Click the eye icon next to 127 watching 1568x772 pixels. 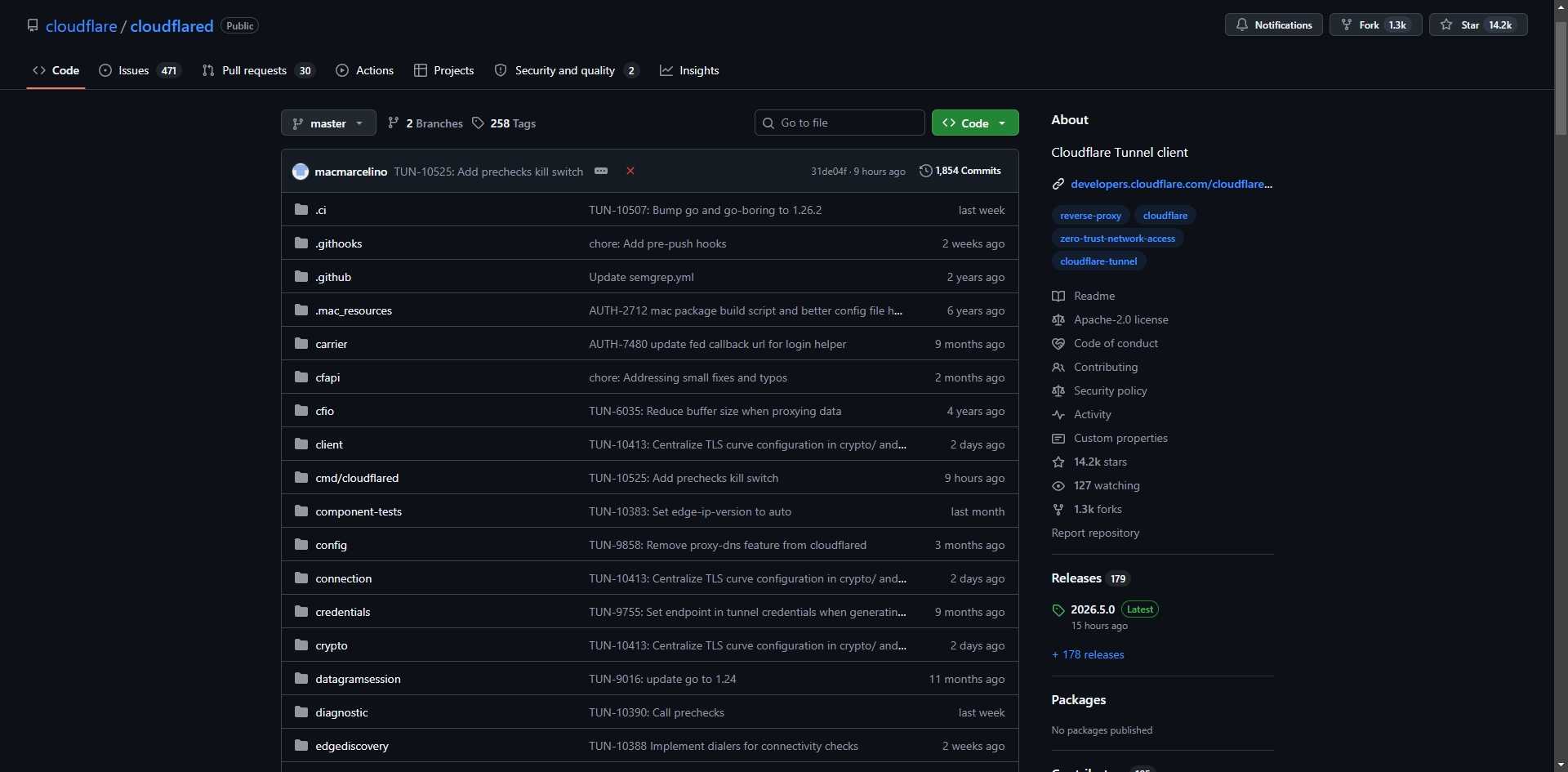pos(1058,485)
